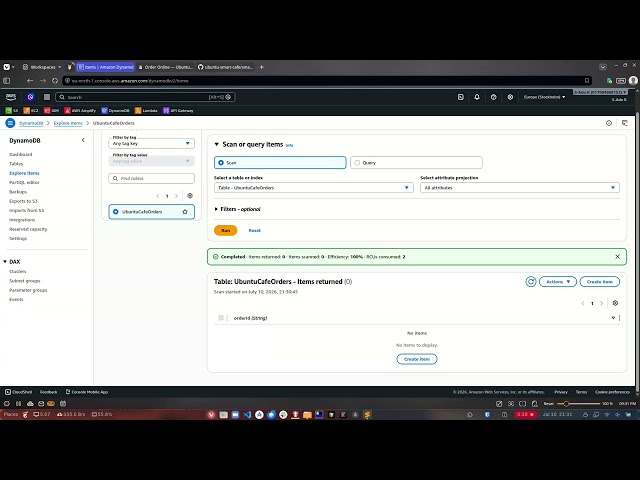Open the Filter by tag value dropdown
640x480 pixels.
click(x=151, y=161)
